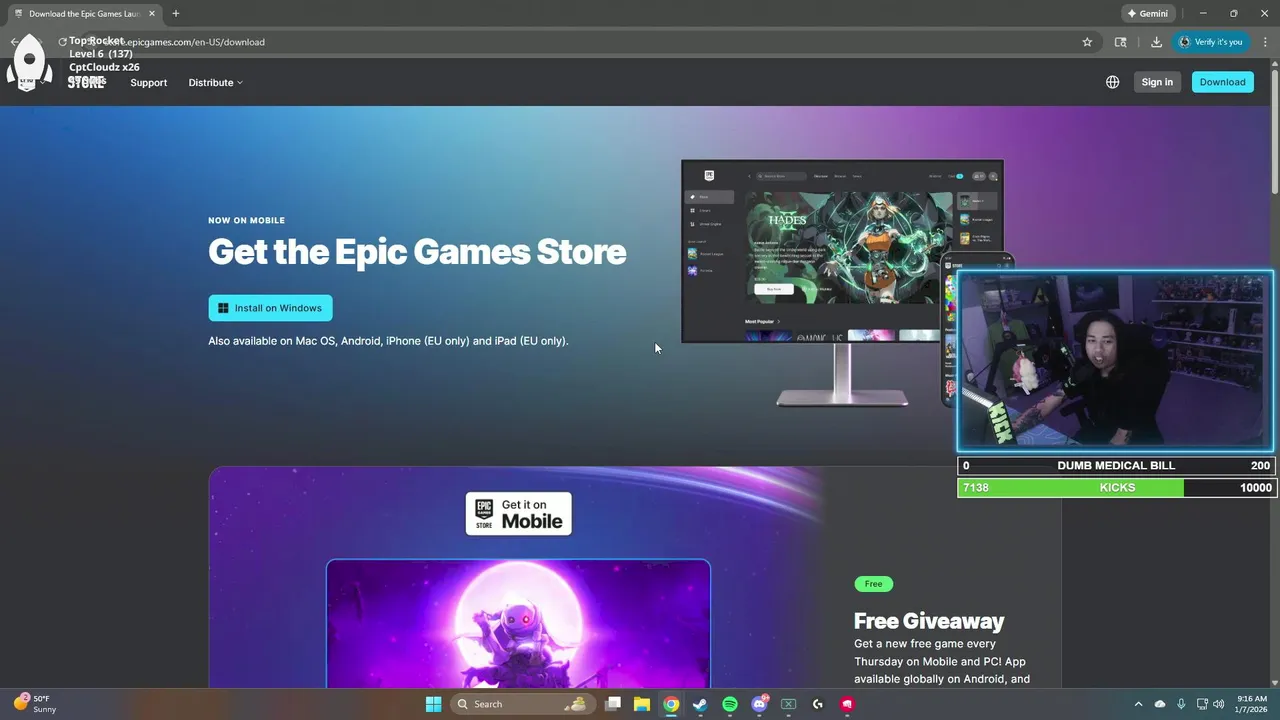Image resolution: width=1280 pixels, height=720 pixels.
Task: Click the Verify it's you profile button
Action: pos(1210,42)
